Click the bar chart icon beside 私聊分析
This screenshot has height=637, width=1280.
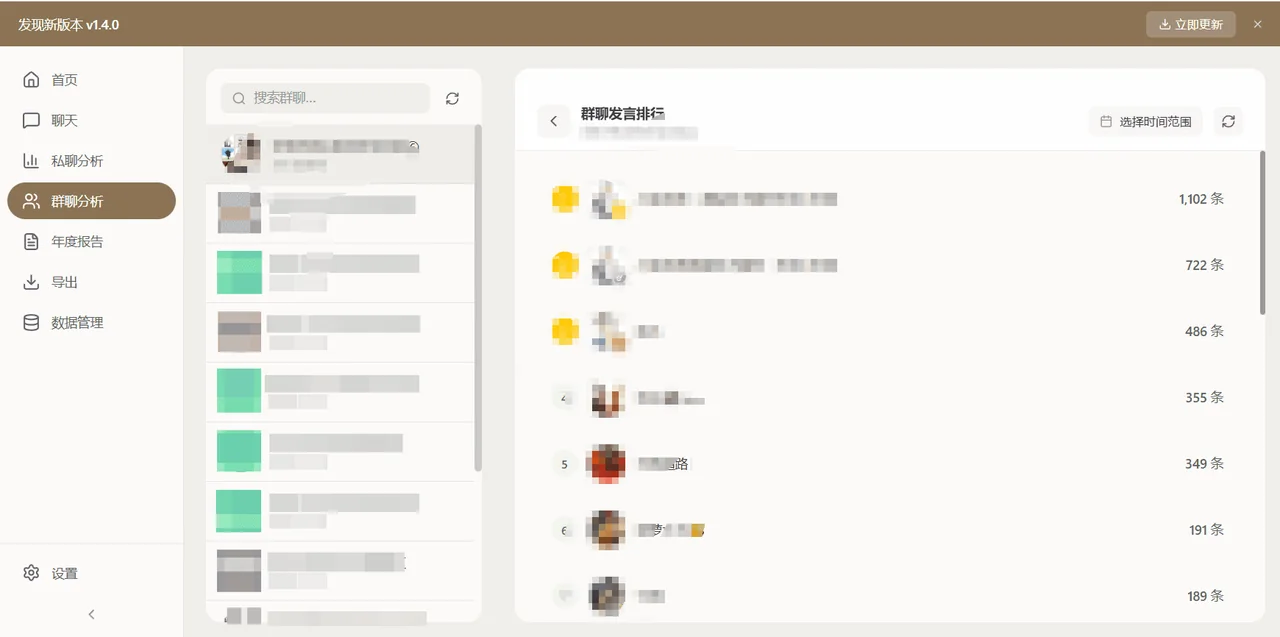(31, 161)
